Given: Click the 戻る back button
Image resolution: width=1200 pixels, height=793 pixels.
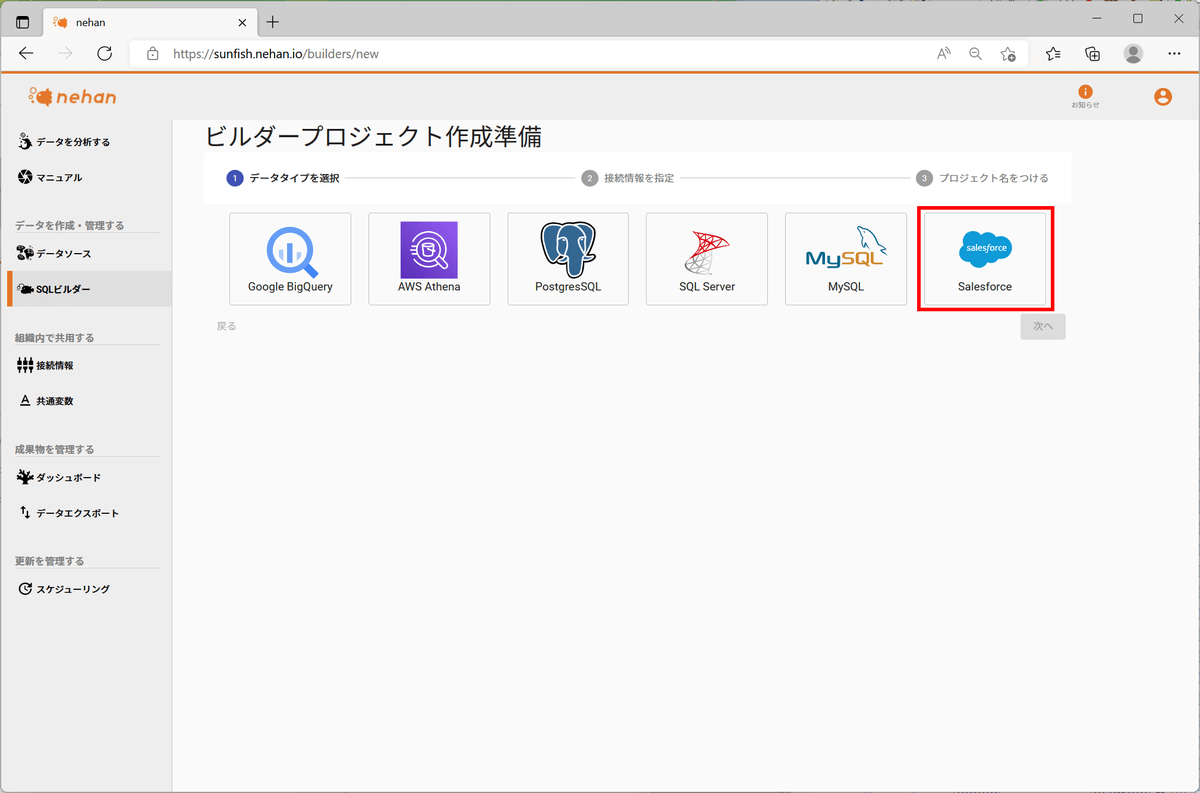Looking at the screenshot, I should coord(227,326).
